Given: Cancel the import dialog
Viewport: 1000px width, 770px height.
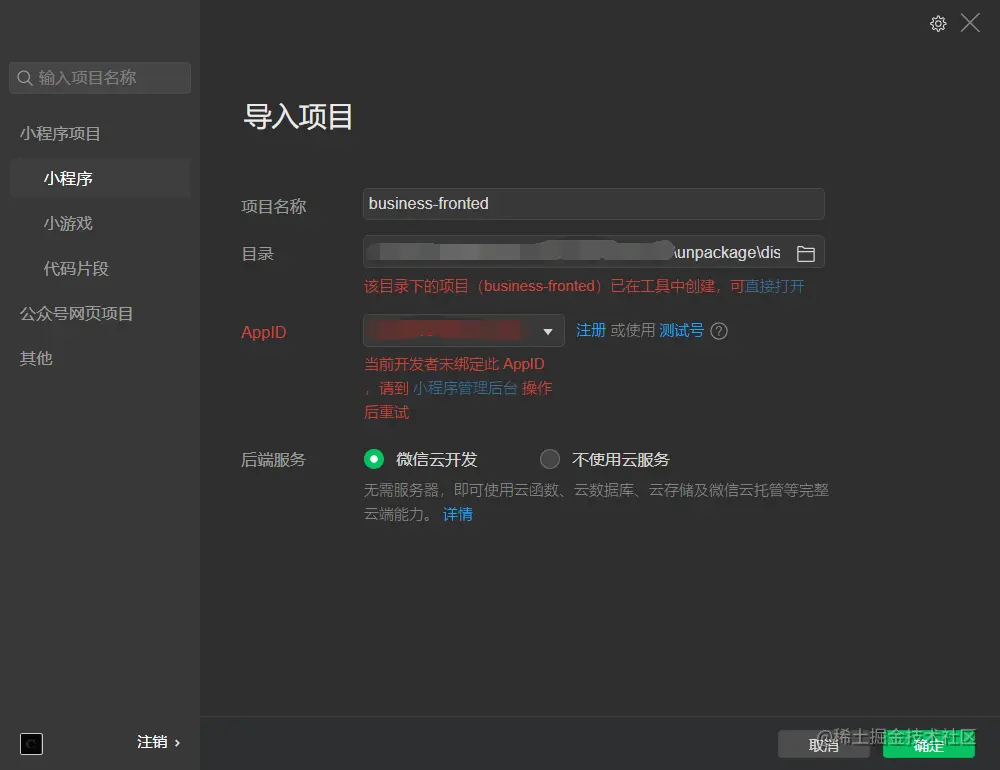Looking at the screenshot, I should pos(823,744).
